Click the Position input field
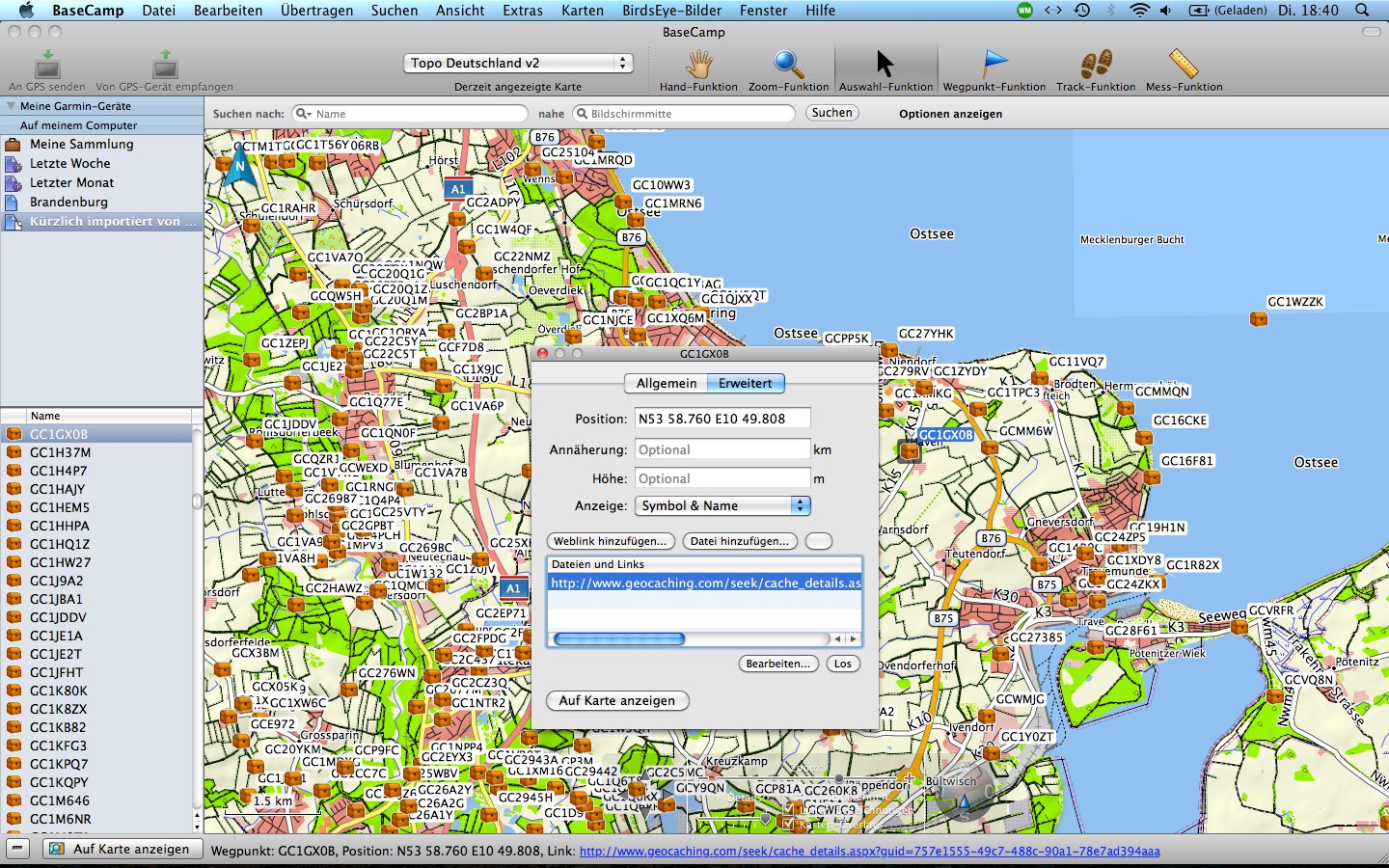This screenshot has height=868, width=1389. pyautogui.click(x=722, y=419)
